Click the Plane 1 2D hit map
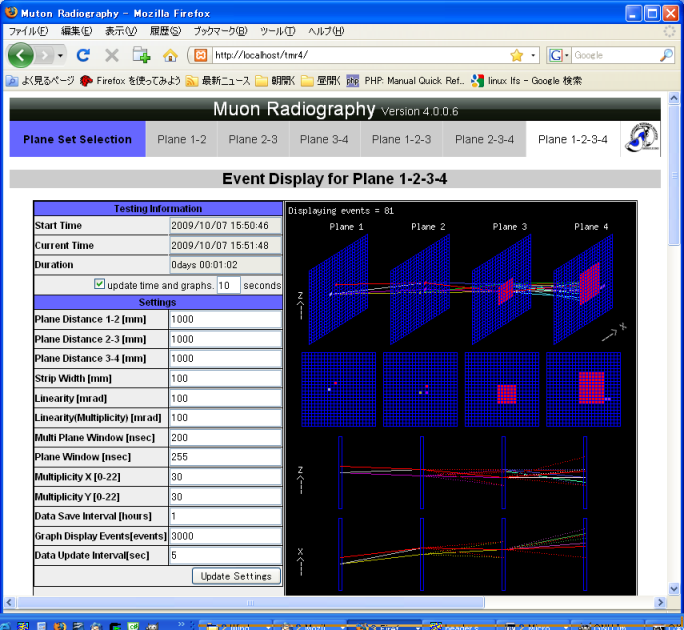This screenshot has height=630, width=684. click(x=339, y=390)
